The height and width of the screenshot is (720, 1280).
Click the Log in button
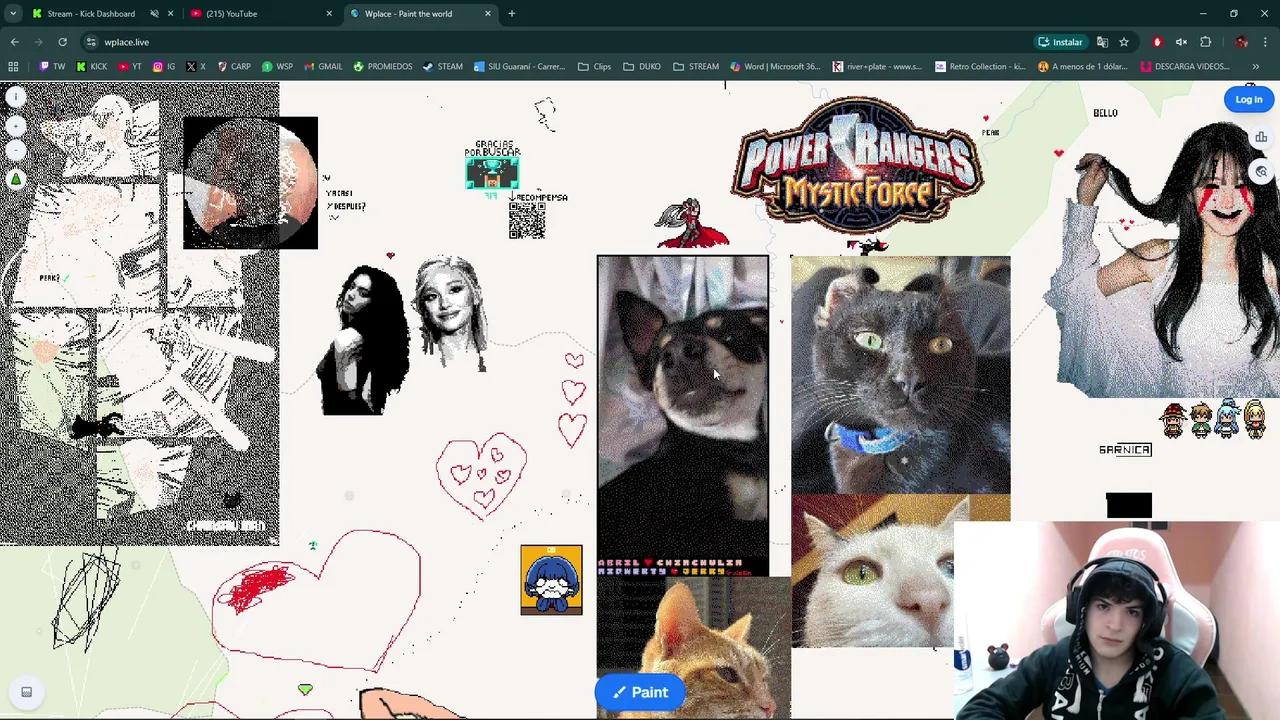(x=1248, y=99)
